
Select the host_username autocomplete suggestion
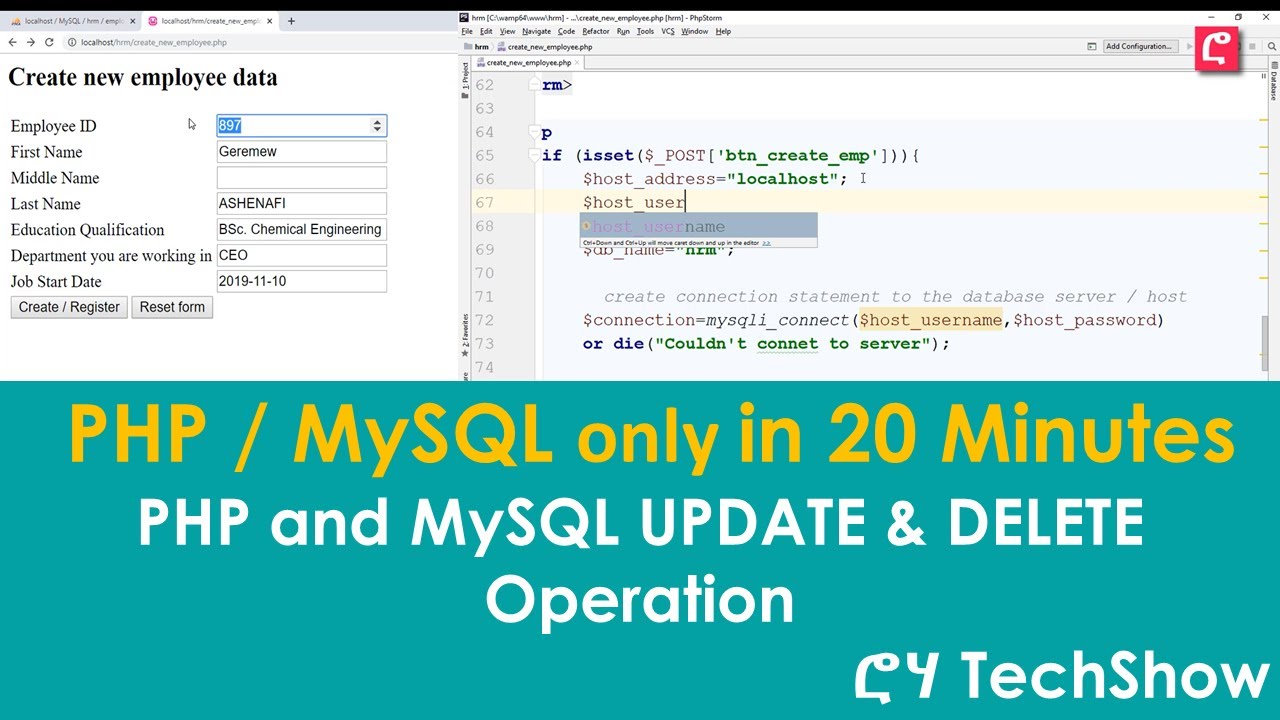click(x=698, y=227)
